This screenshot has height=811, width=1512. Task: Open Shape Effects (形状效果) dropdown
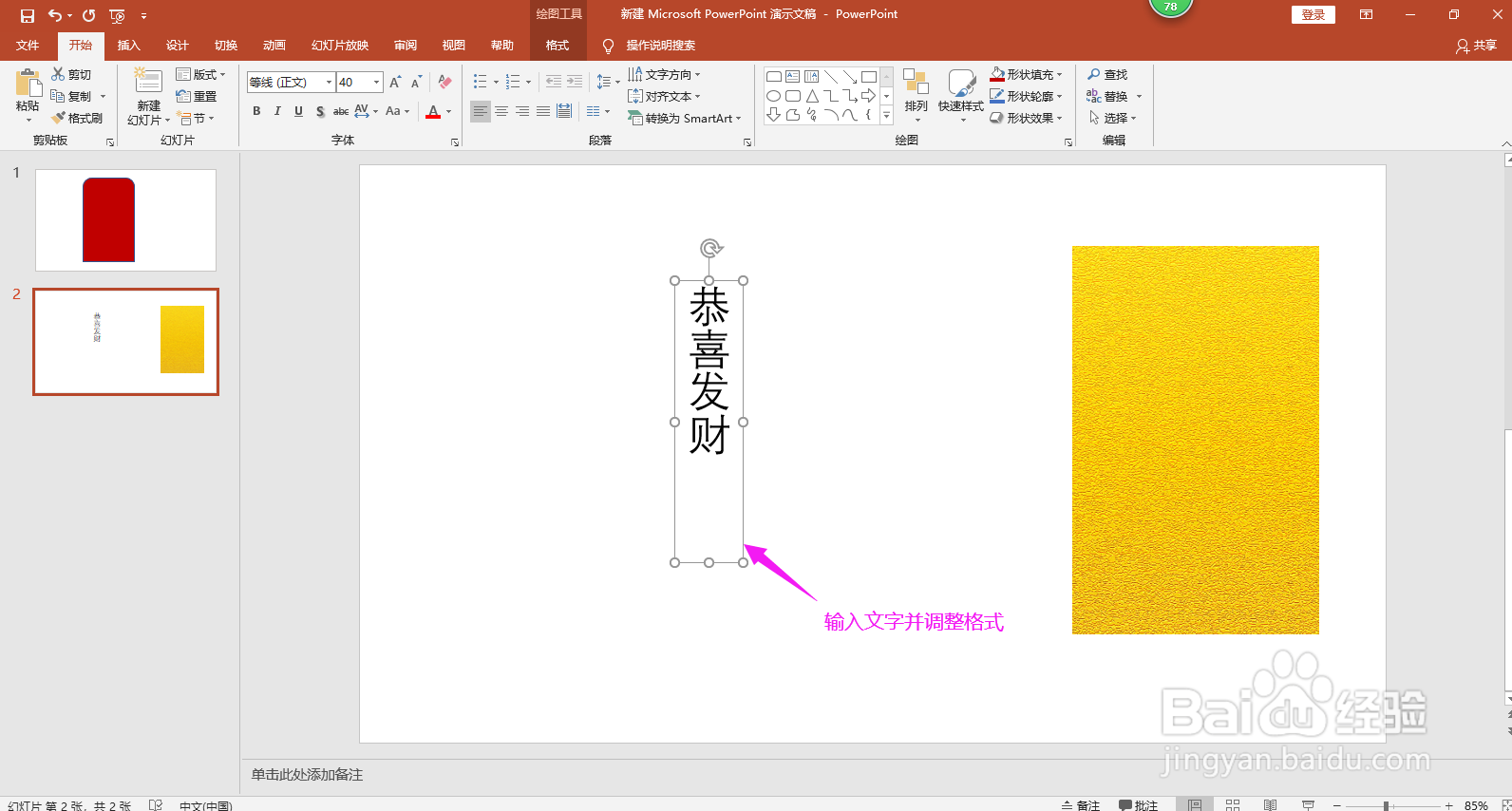pos(1026,118)
